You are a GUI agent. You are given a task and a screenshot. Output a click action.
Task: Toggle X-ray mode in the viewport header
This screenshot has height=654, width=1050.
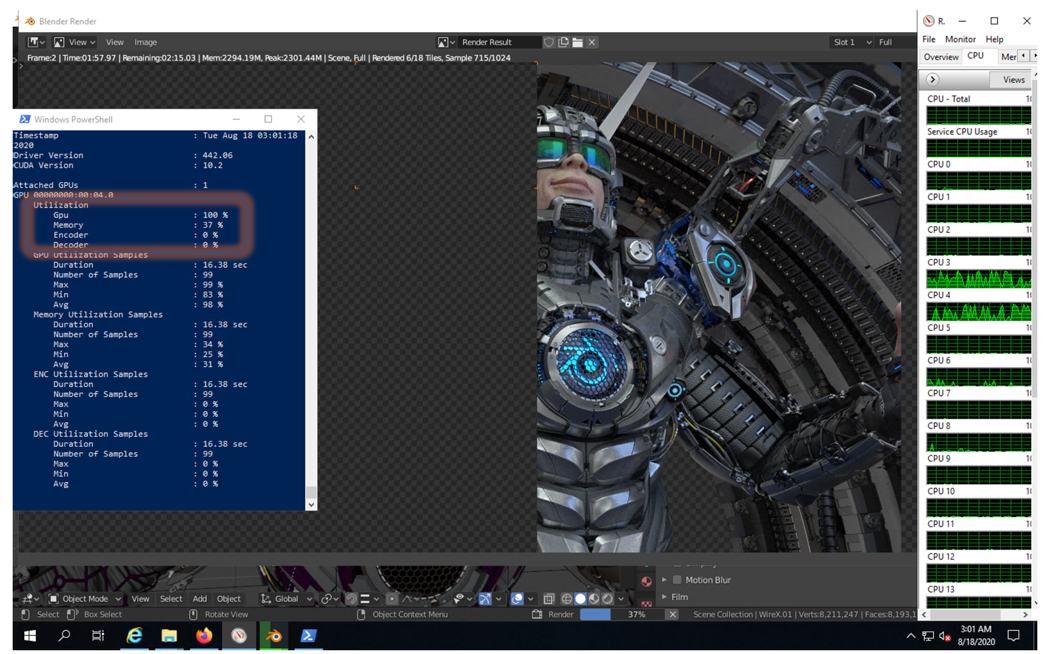[x=549, y=598]
